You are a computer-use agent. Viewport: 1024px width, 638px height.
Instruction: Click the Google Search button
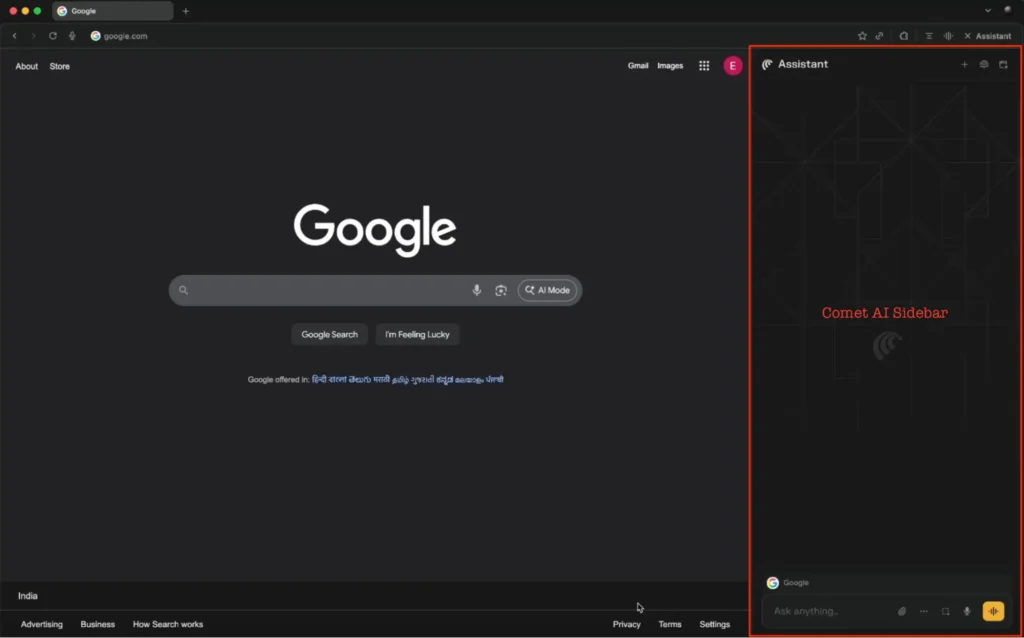click(329, 334)
